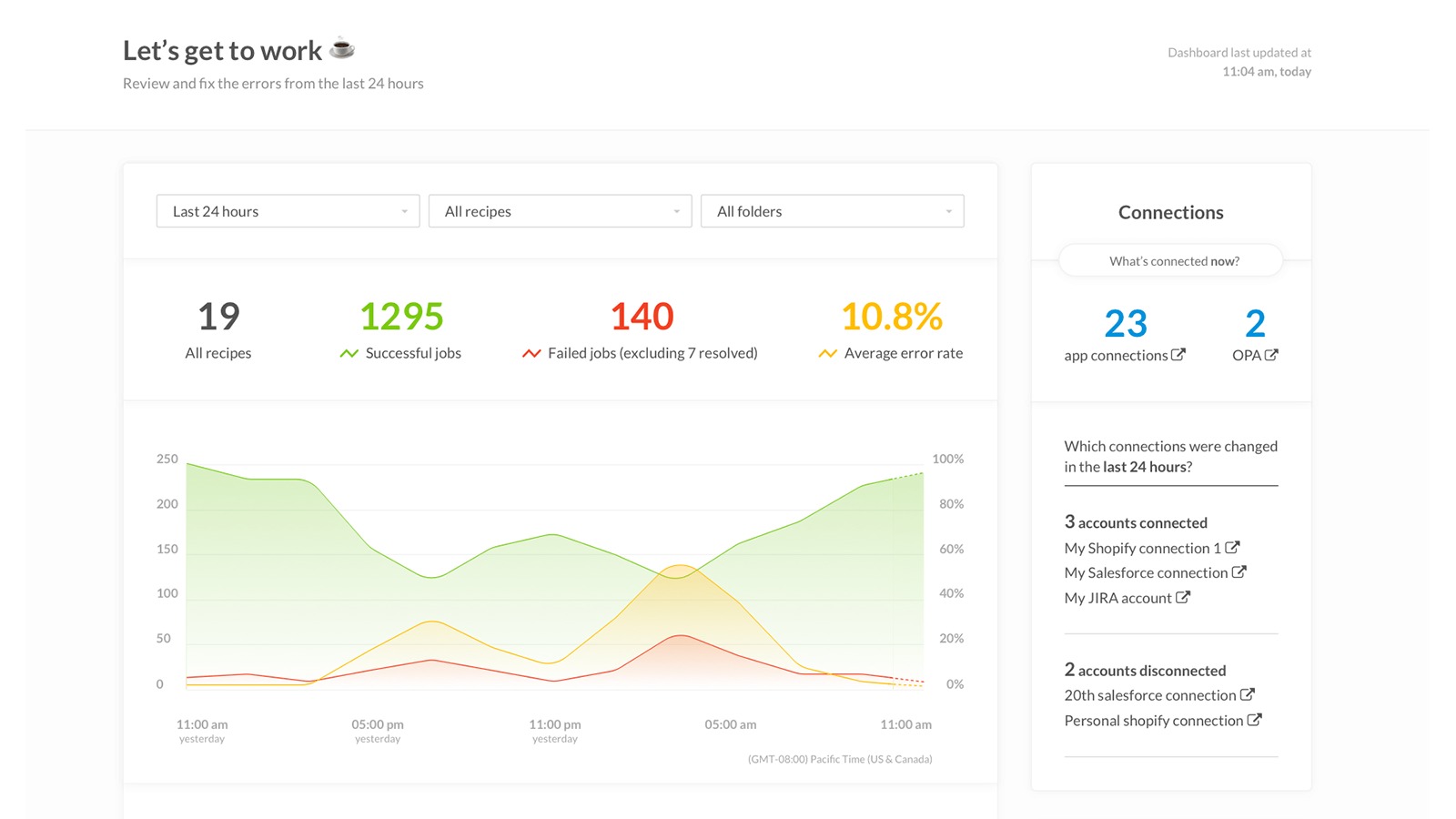1456x819 pixels.
Task: Click the 19 All recipes metric
Action: click(218, 316)
